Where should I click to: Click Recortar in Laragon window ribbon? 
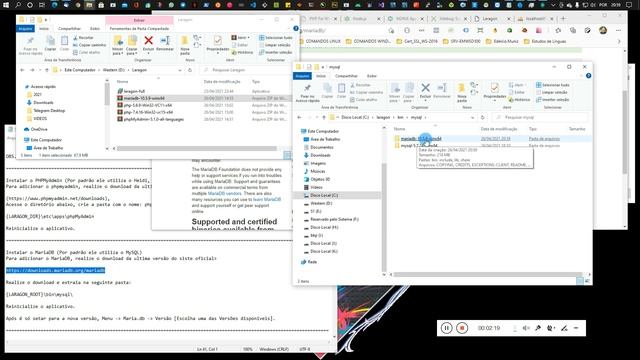click(x=83, y=38)
